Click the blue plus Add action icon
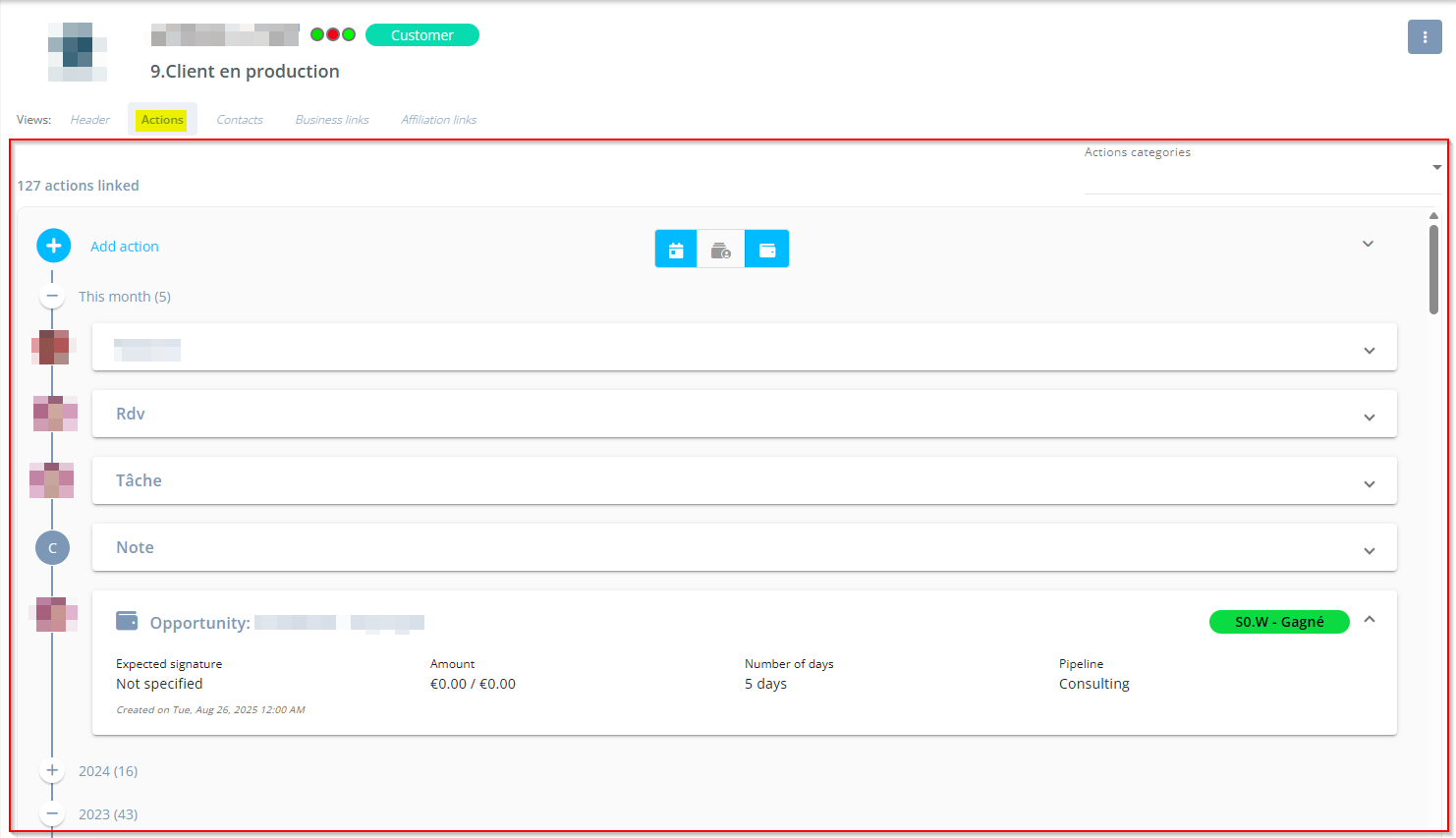 click(x=54, y=246)
